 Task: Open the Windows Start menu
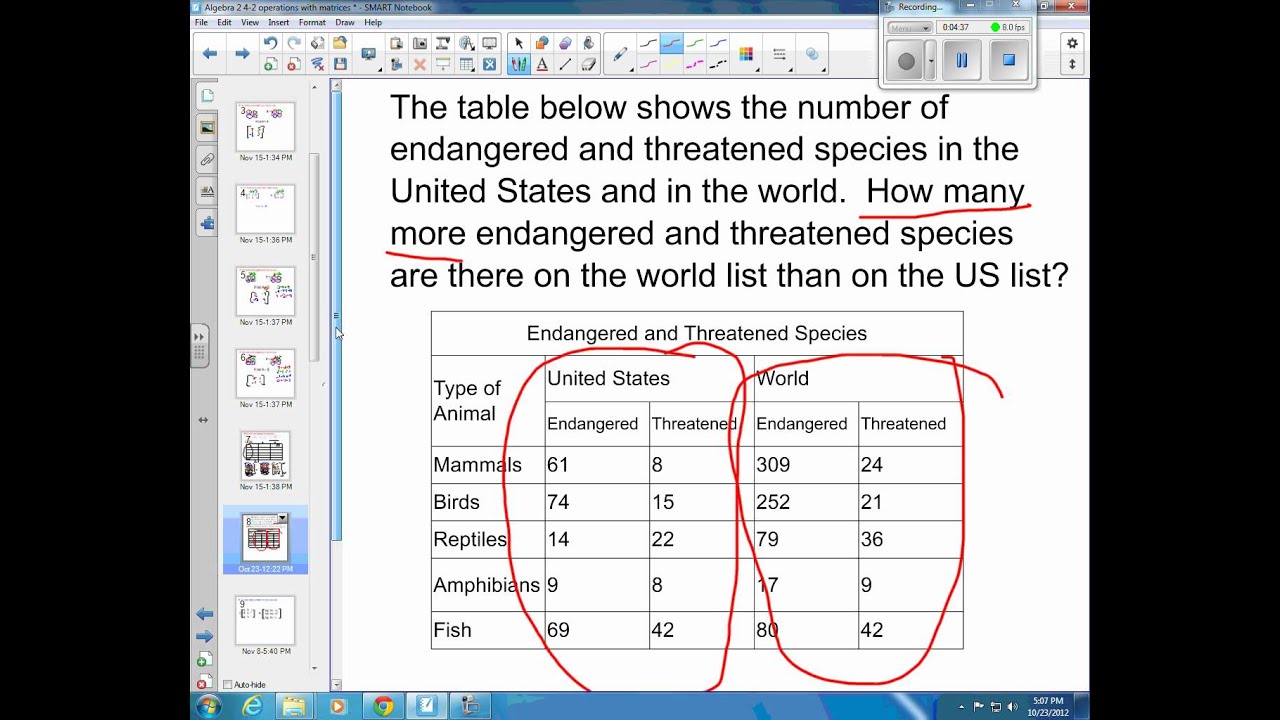click(208, 706)
